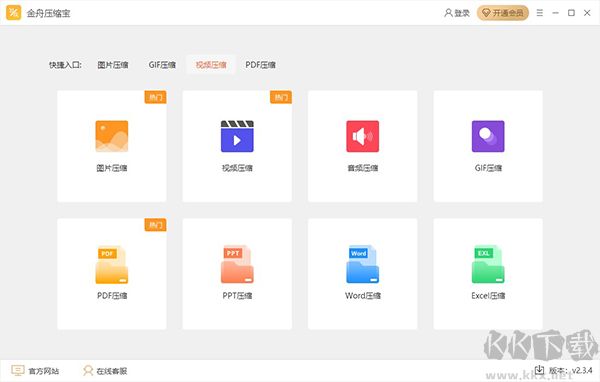Click the GIF压缩 card label
The width and height of the screenshot is (600, 382).
pyautogui.click(x=488, y=168)
